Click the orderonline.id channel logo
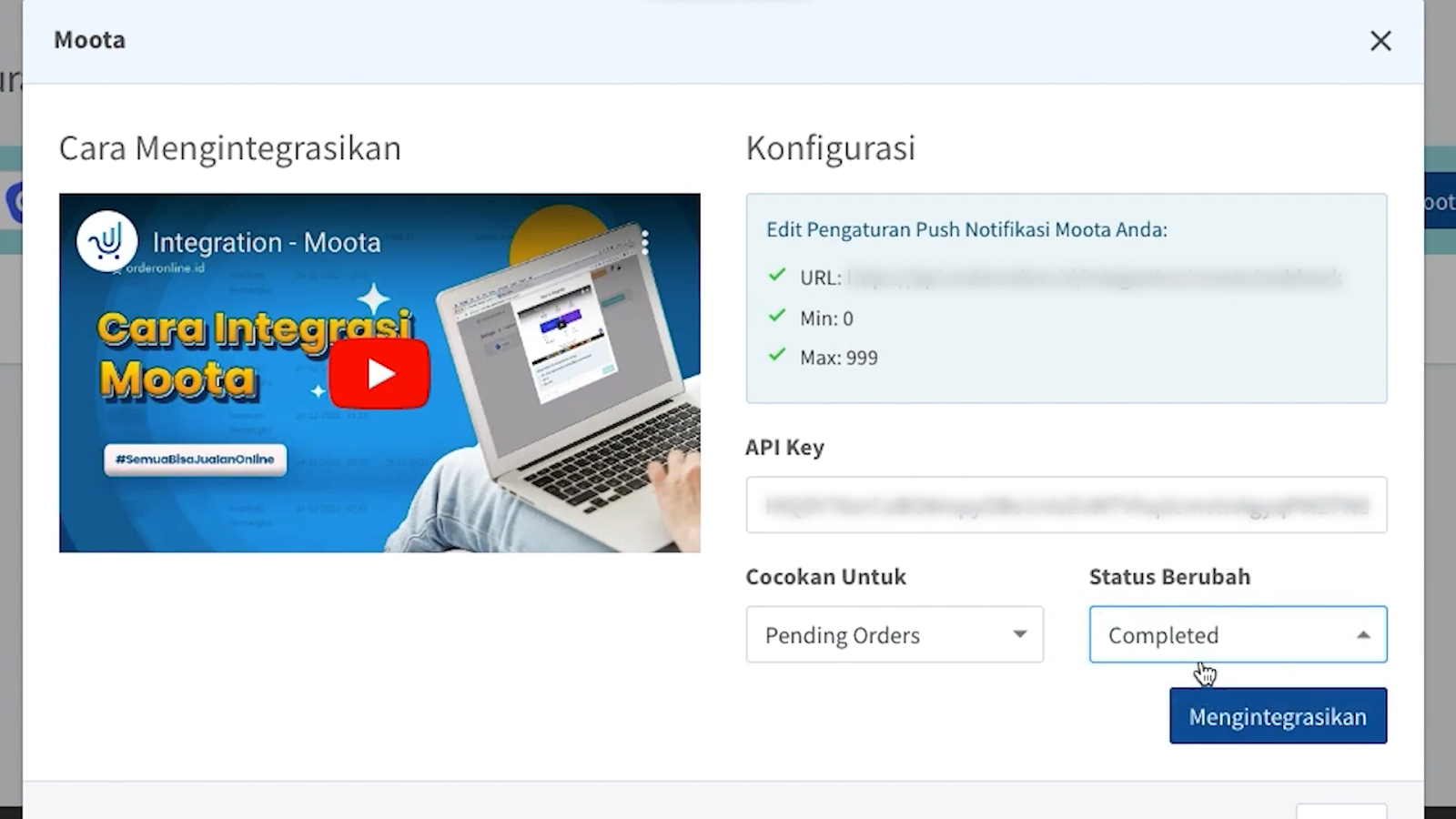The height and width of the screenshot is (819, 1456). 106,240
